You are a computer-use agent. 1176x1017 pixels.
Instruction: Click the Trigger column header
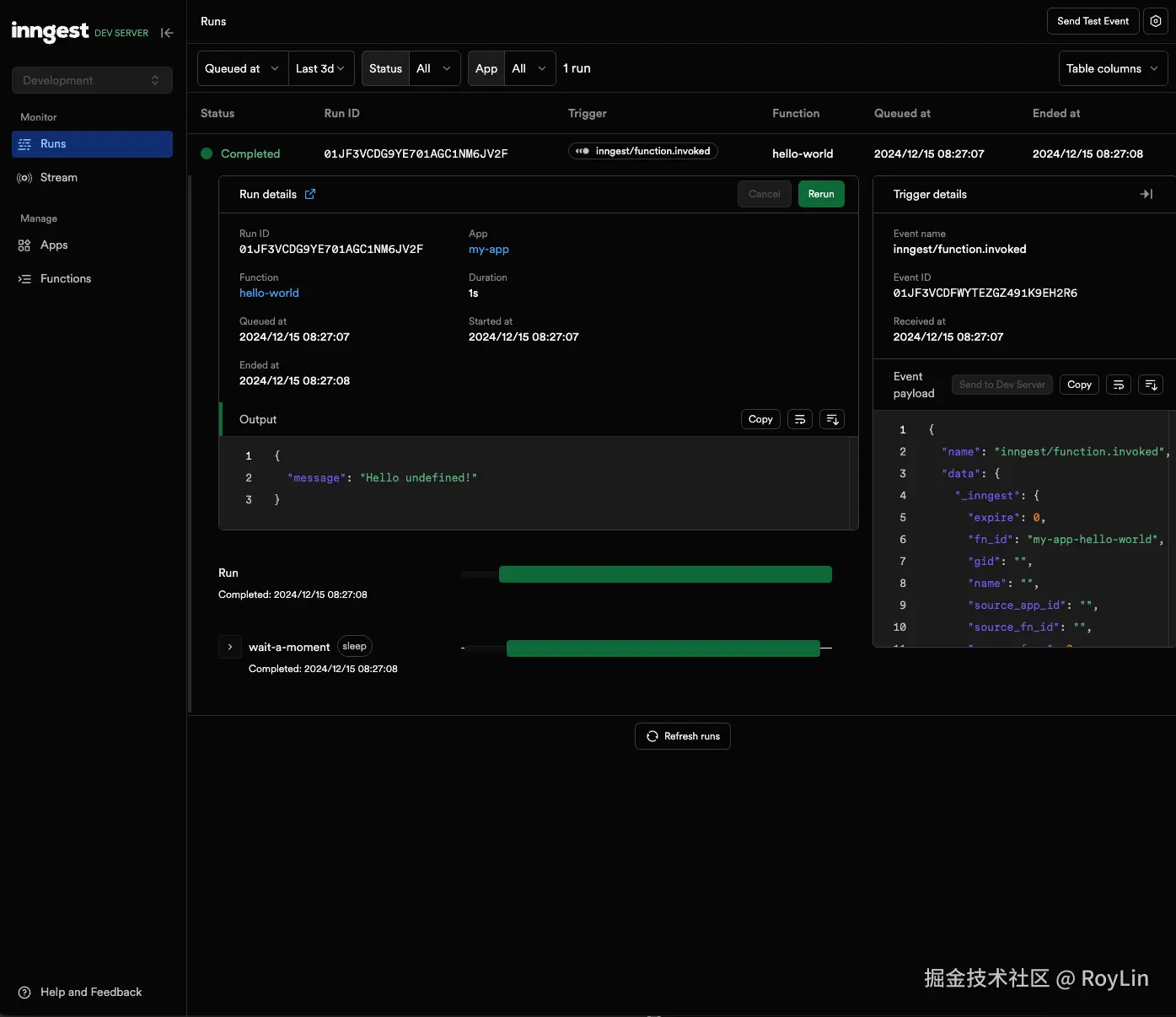coord(588,113)
